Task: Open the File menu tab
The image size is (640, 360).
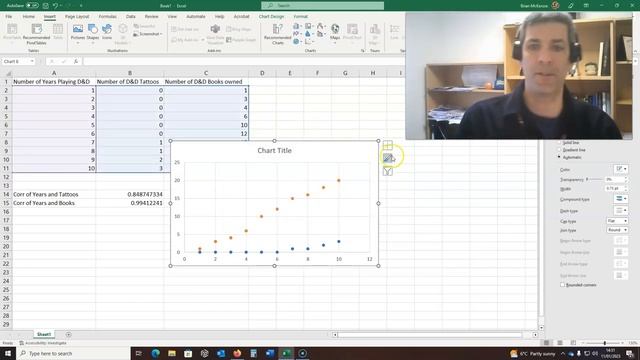Action: click(x=9, y=17)
